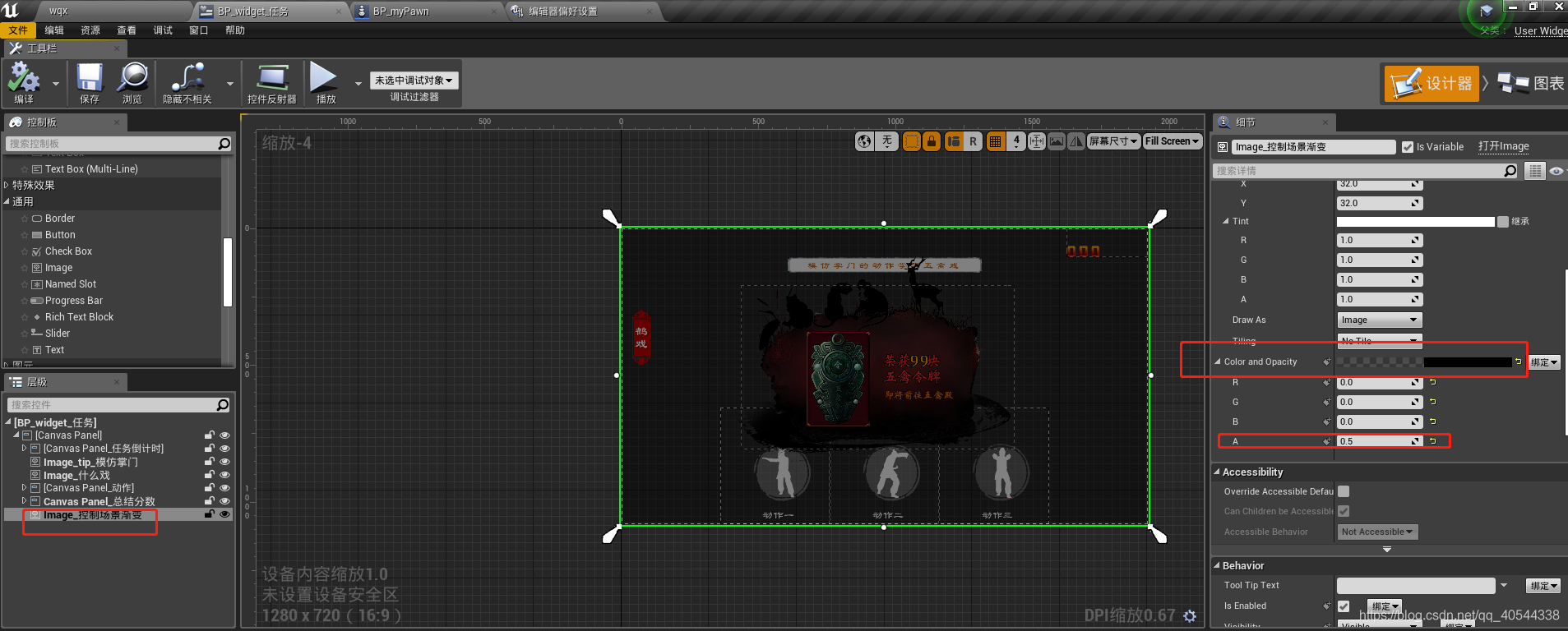1568x631 pixels.
Task: Click the A opacity 0.5 value field
Action: point(1379,441)
